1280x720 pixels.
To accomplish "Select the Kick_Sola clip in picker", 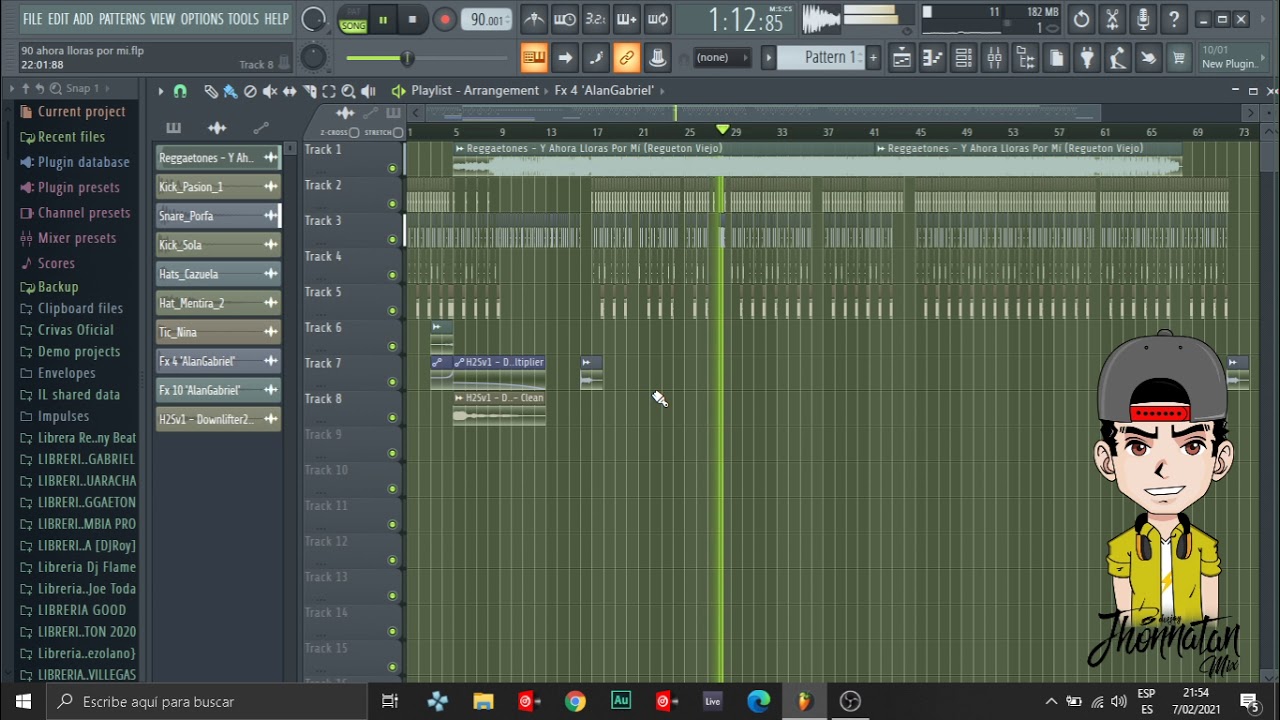I will [x=218, y=245].
